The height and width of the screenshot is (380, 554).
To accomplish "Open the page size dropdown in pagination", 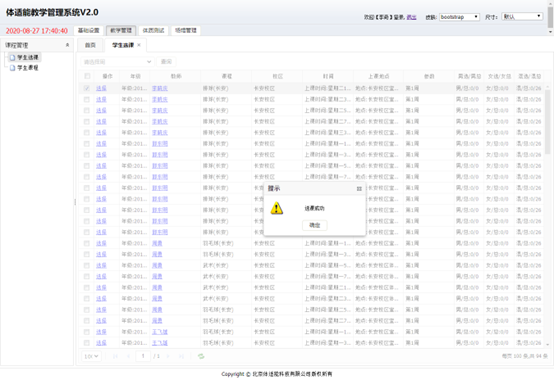I will click(x=92, y=356).
